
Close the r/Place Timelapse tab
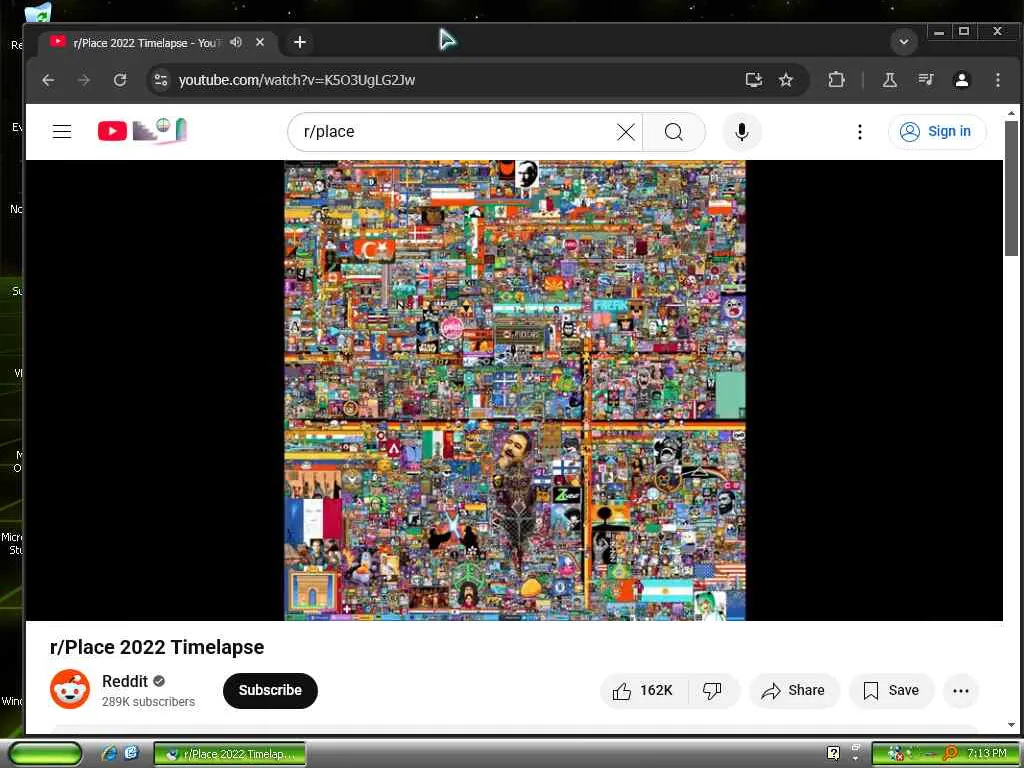pos(260,42)
